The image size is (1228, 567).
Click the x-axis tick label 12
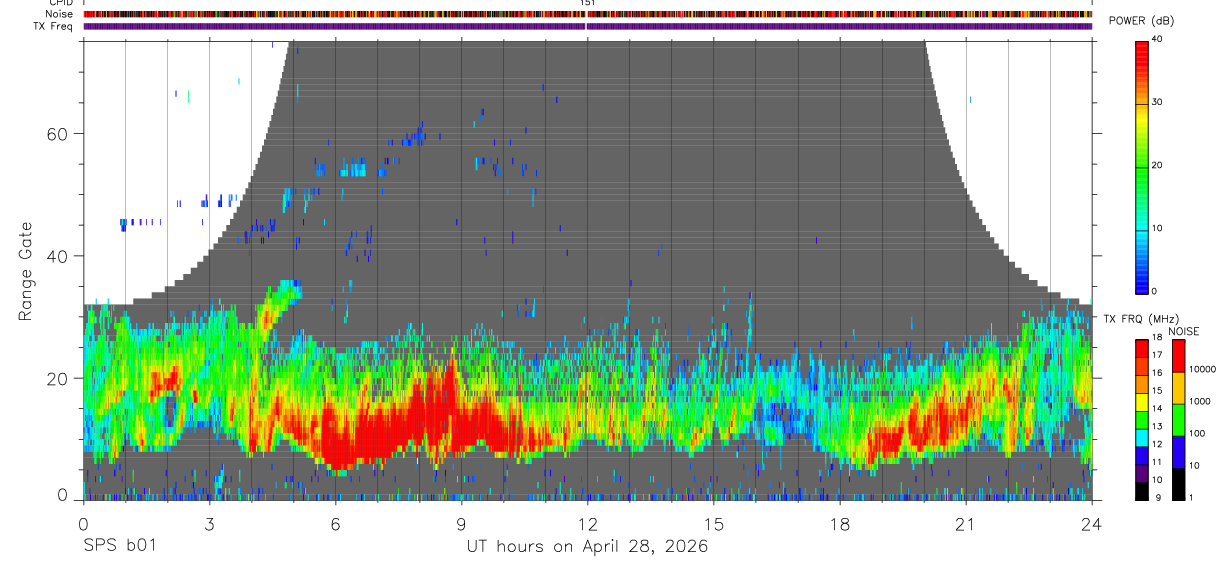(x=587, y=523)
